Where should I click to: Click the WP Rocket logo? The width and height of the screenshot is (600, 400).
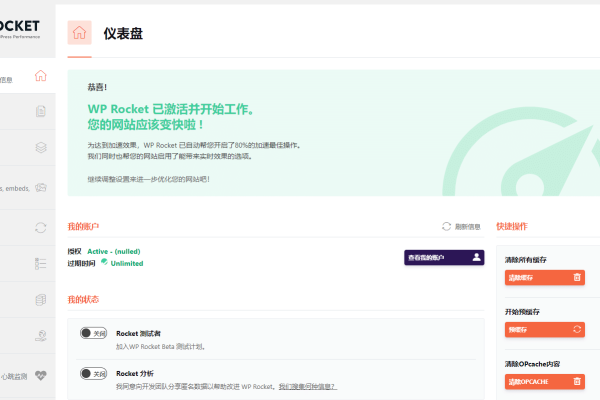click(20, 24)
